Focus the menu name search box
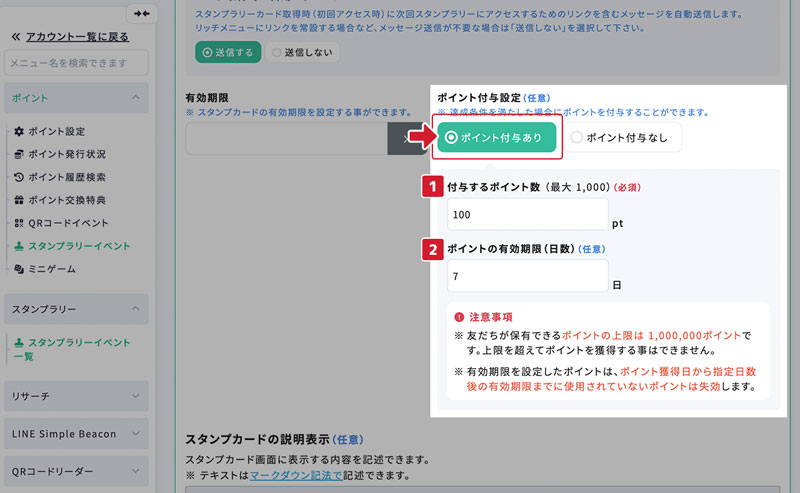 76,63
